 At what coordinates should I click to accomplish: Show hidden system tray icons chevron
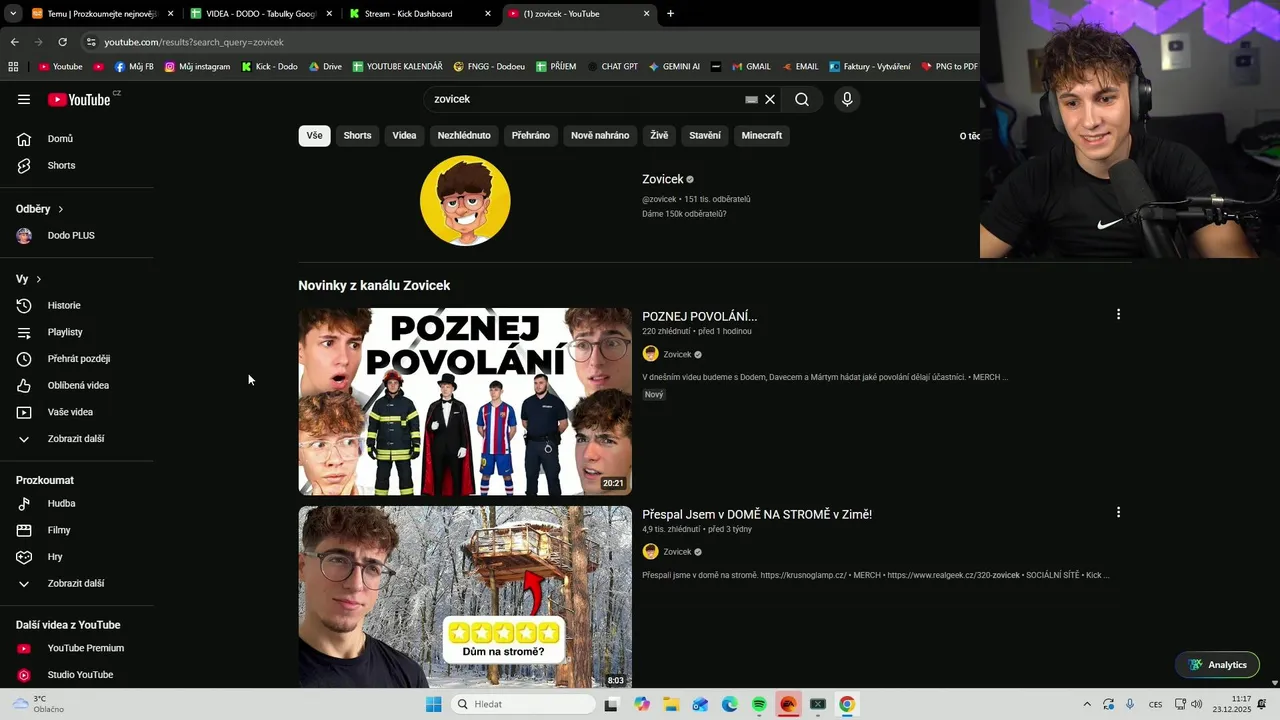(1087, 704)
